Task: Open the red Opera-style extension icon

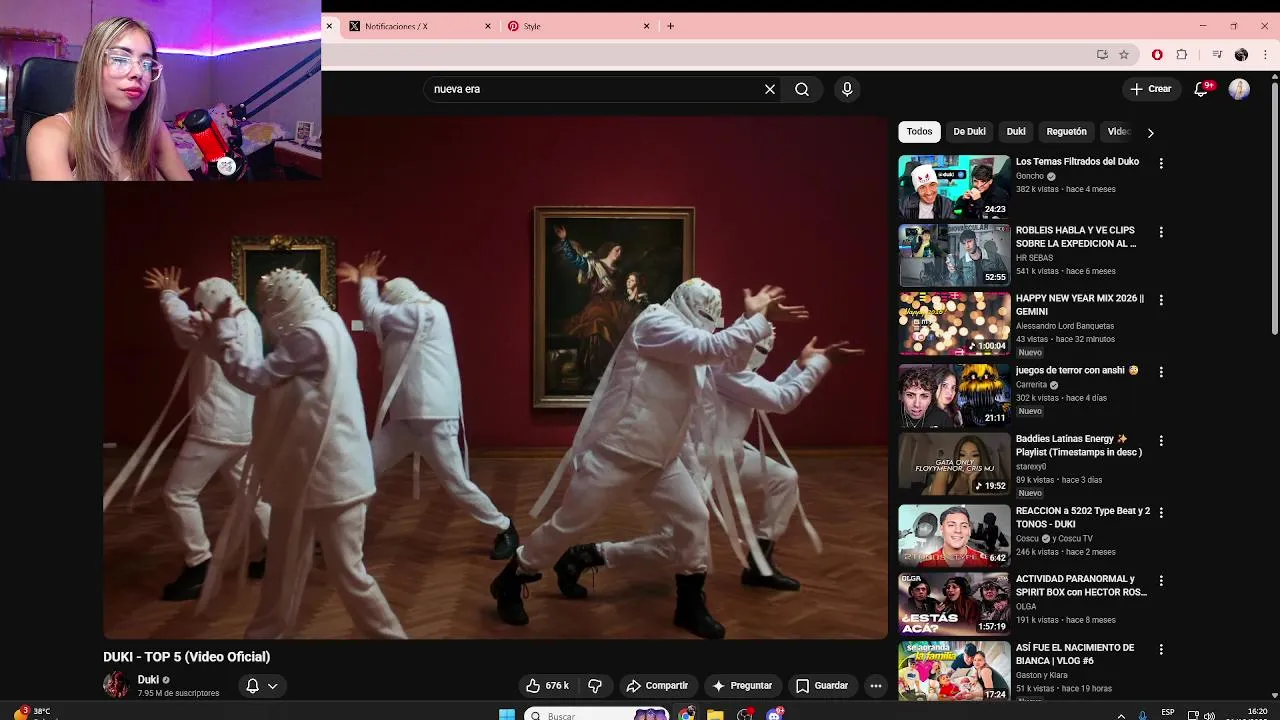Action: [x=1157, y=54]
